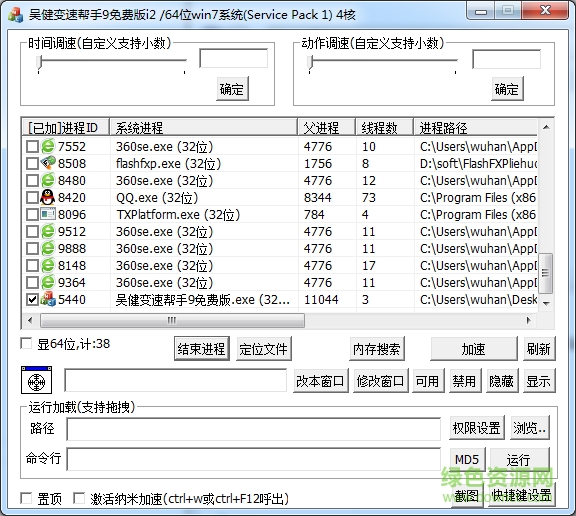This screenshot has height=516, width=576.
Task: Click the QQ penguin icon for process 8420
Action: pos(48,198)
